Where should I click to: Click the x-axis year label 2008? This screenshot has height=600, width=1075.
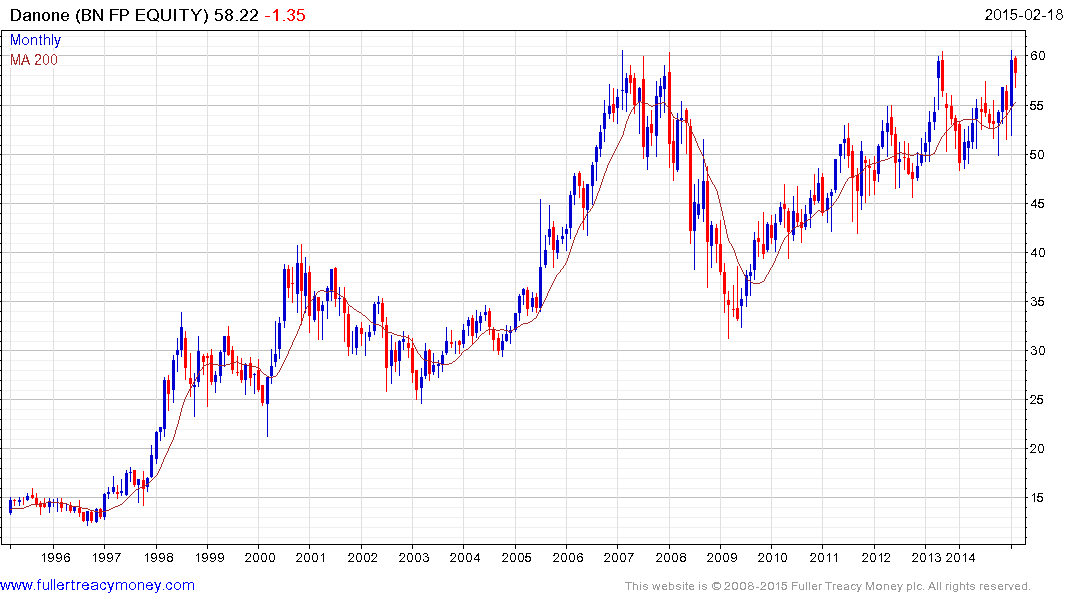pos(671,557)
